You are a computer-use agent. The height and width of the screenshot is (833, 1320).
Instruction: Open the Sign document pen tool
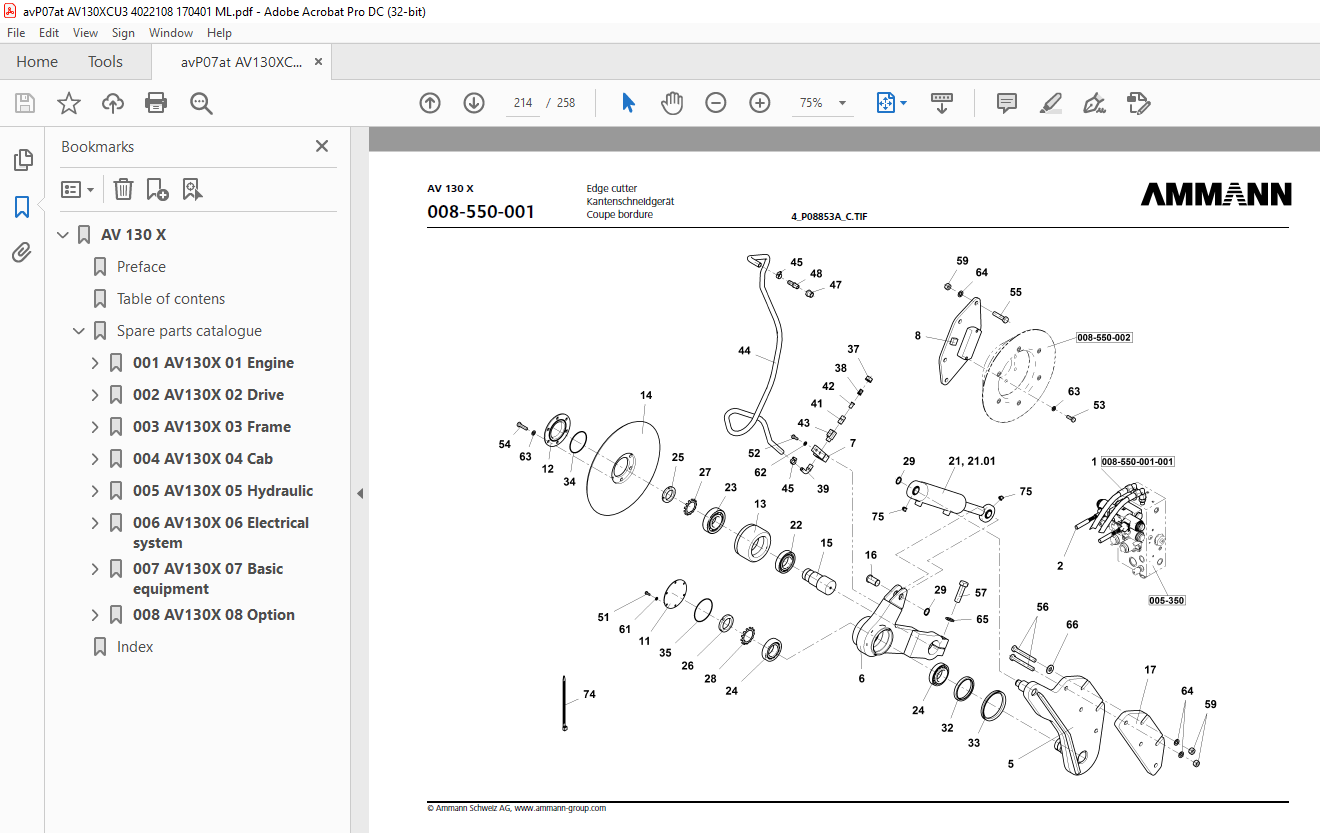coord(1094,103)
